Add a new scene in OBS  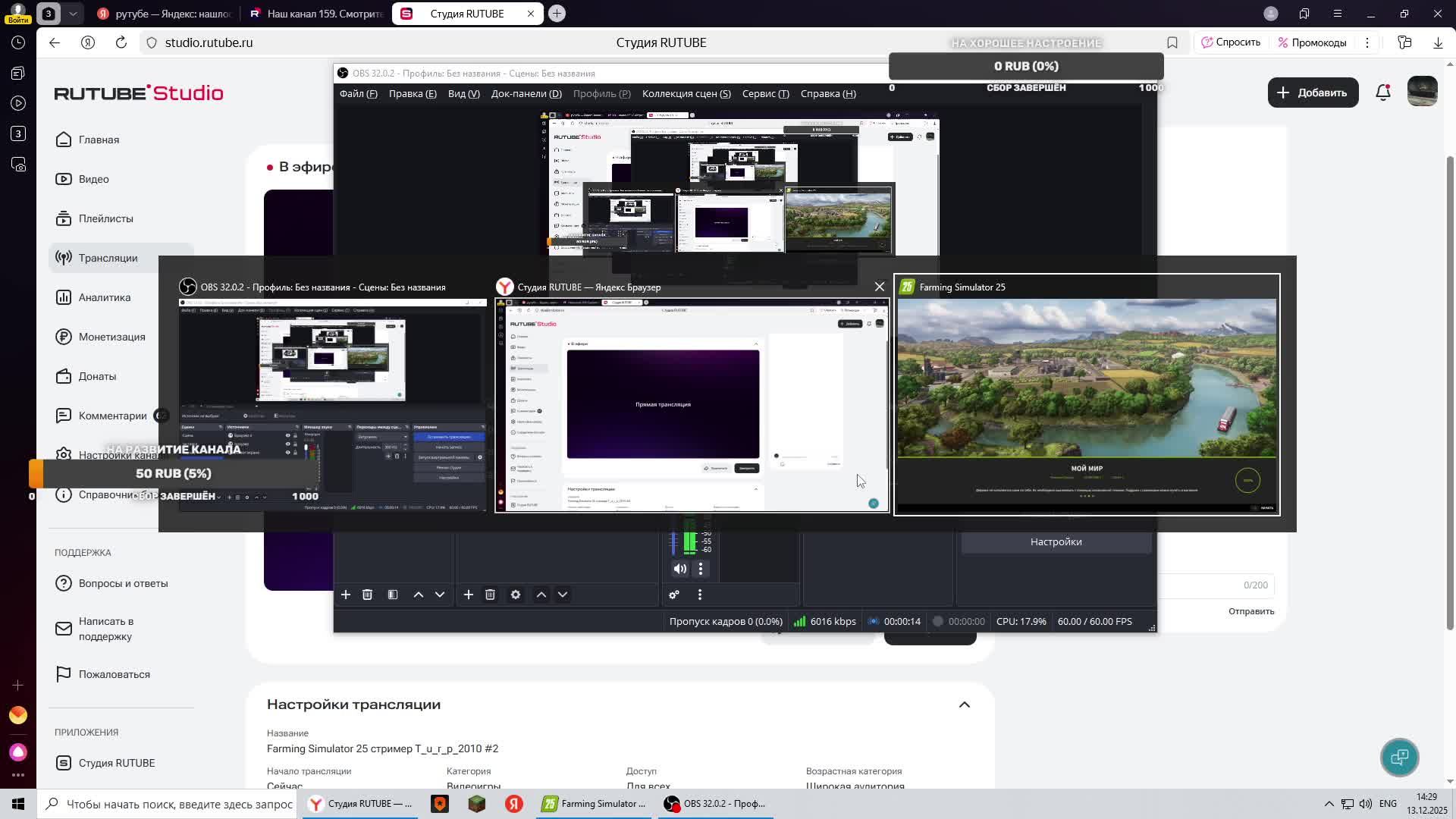(x=346, y=595)
